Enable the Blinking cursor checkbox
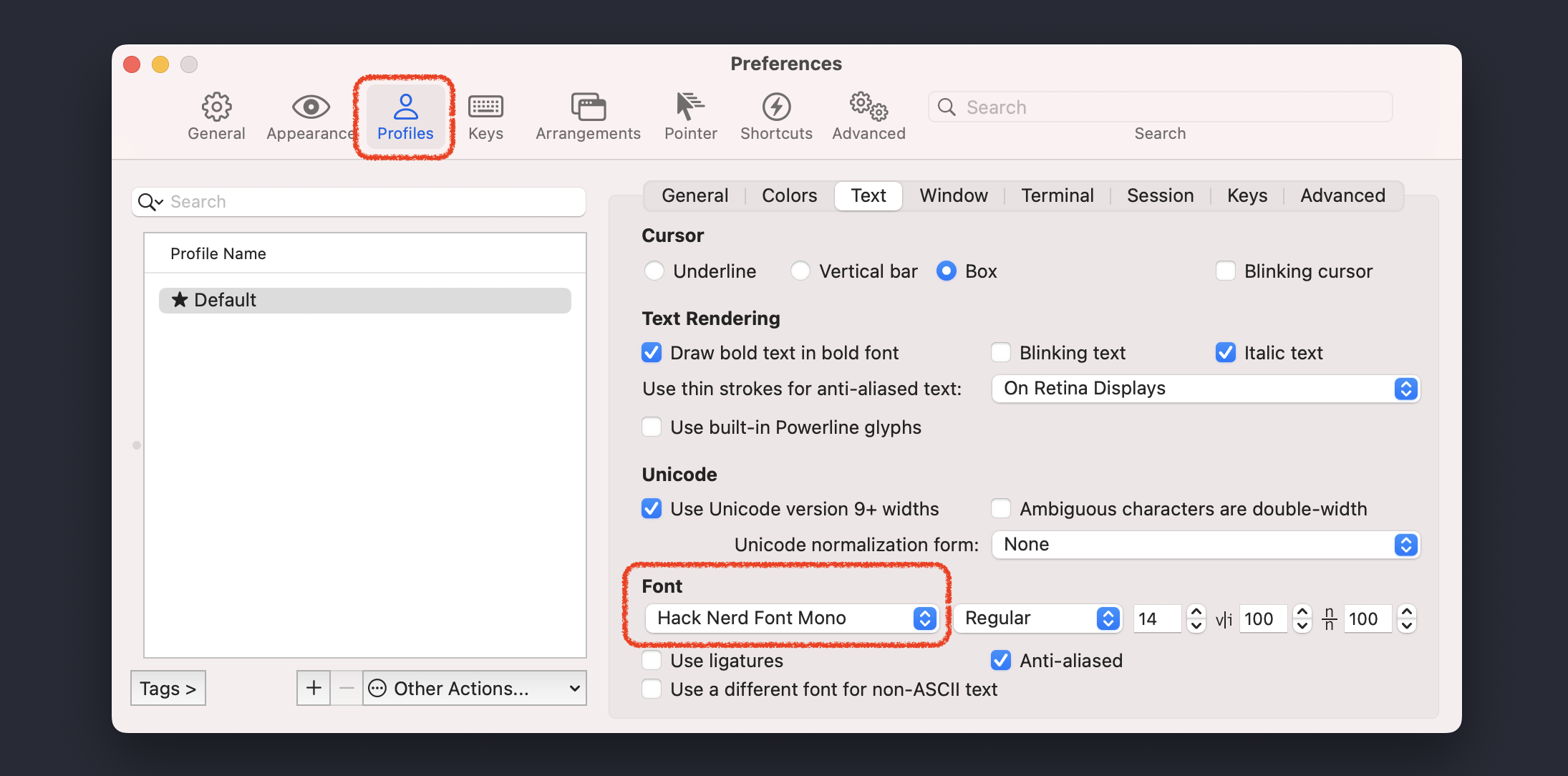The image size is (1568, 776). coord(1226,271)
